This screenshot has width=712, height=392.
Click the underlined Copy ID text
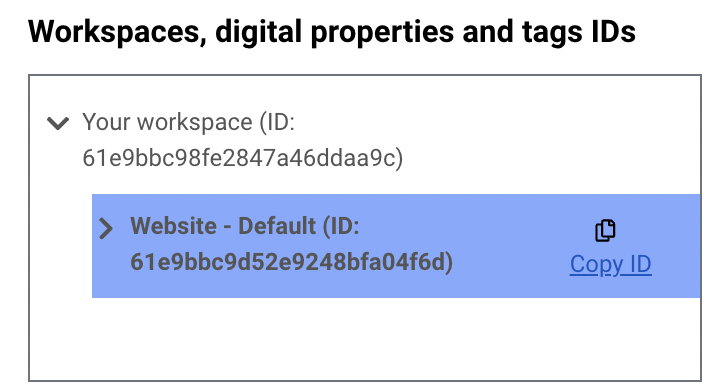pyautogui.click(x=611, y=264)
